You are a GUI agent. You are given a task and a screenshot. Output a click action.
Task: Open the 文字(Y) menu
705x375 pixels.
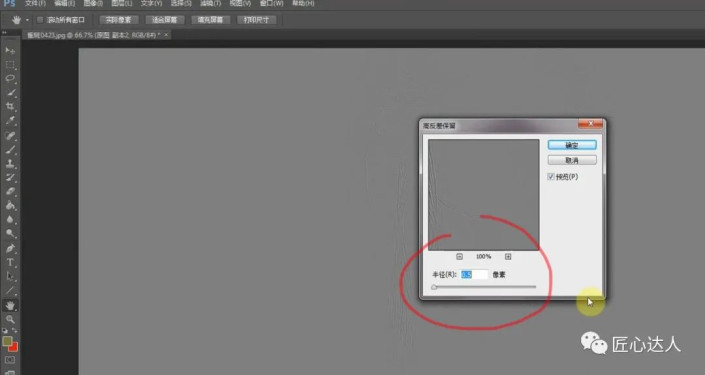(x=151, y=3)
